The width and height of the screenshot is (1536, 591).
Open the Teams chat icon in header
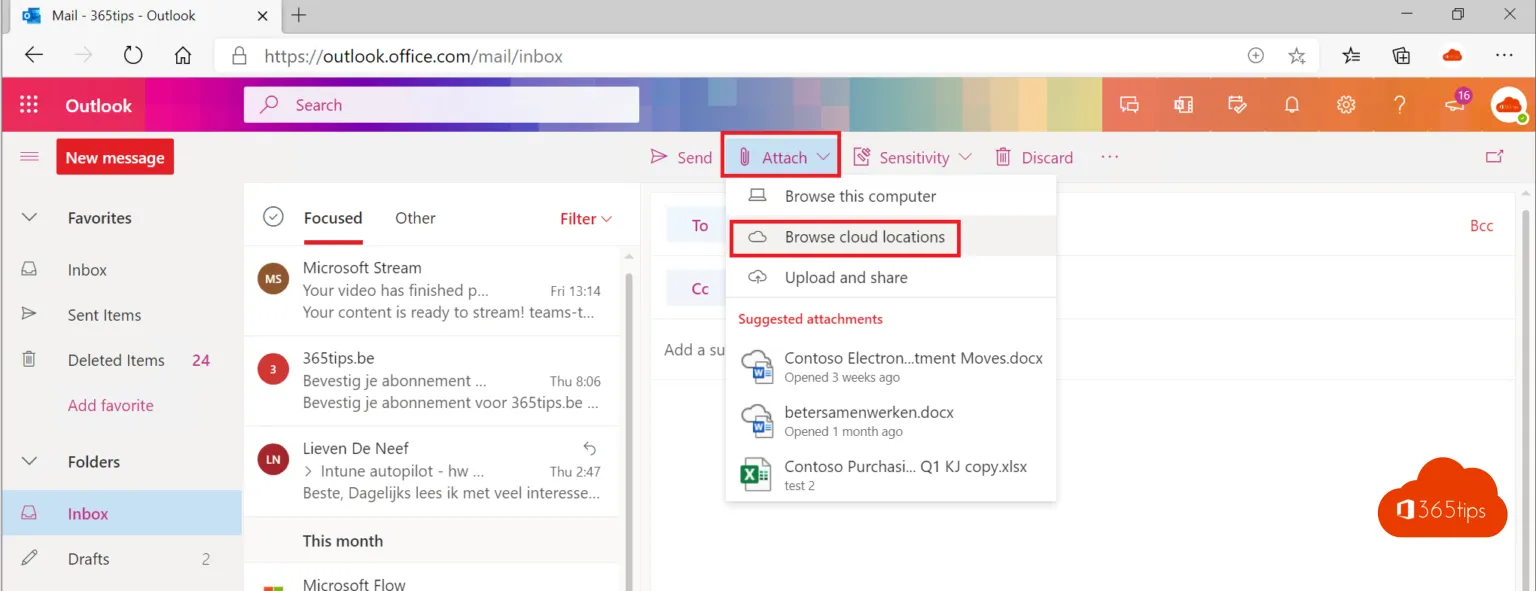[1129, 105]
